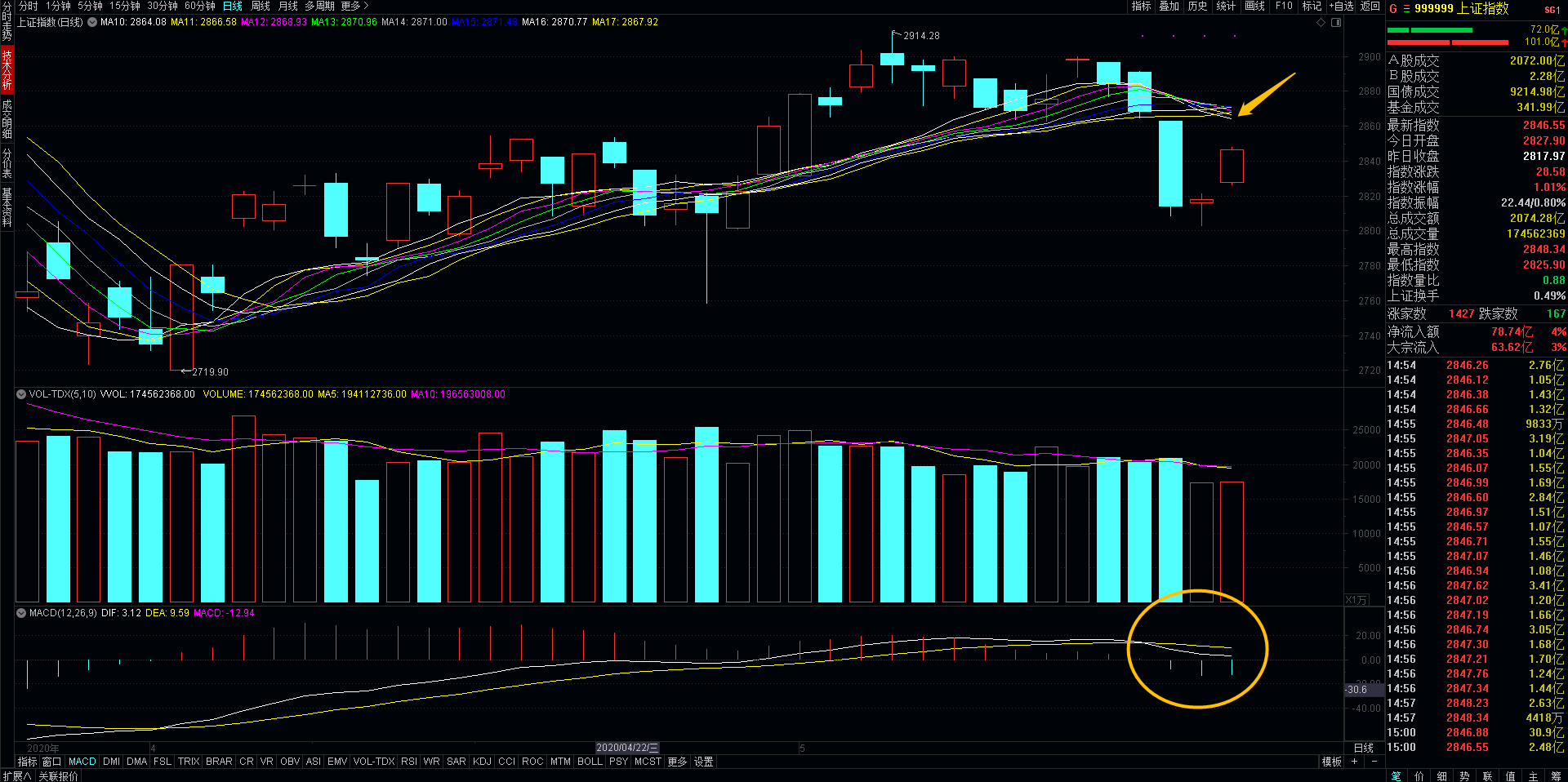
Task: Zoom out chart with minus button
Action: [1374, 762]
